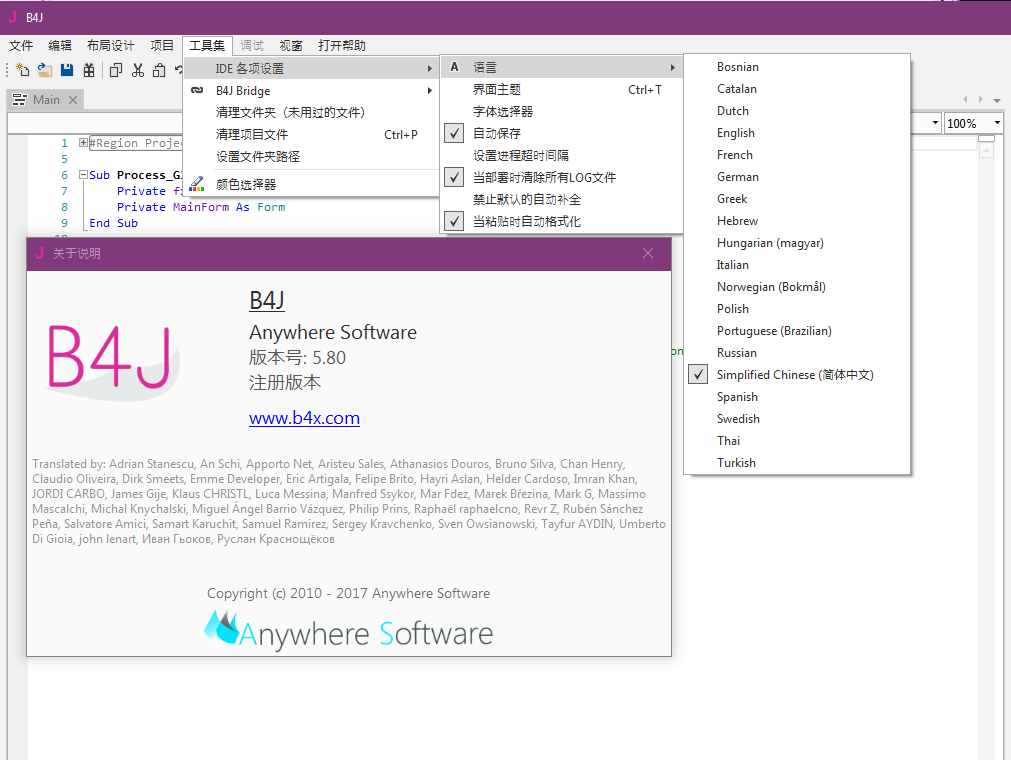
Task: Open 字体选择器 font picker
Action: (561, 112)
